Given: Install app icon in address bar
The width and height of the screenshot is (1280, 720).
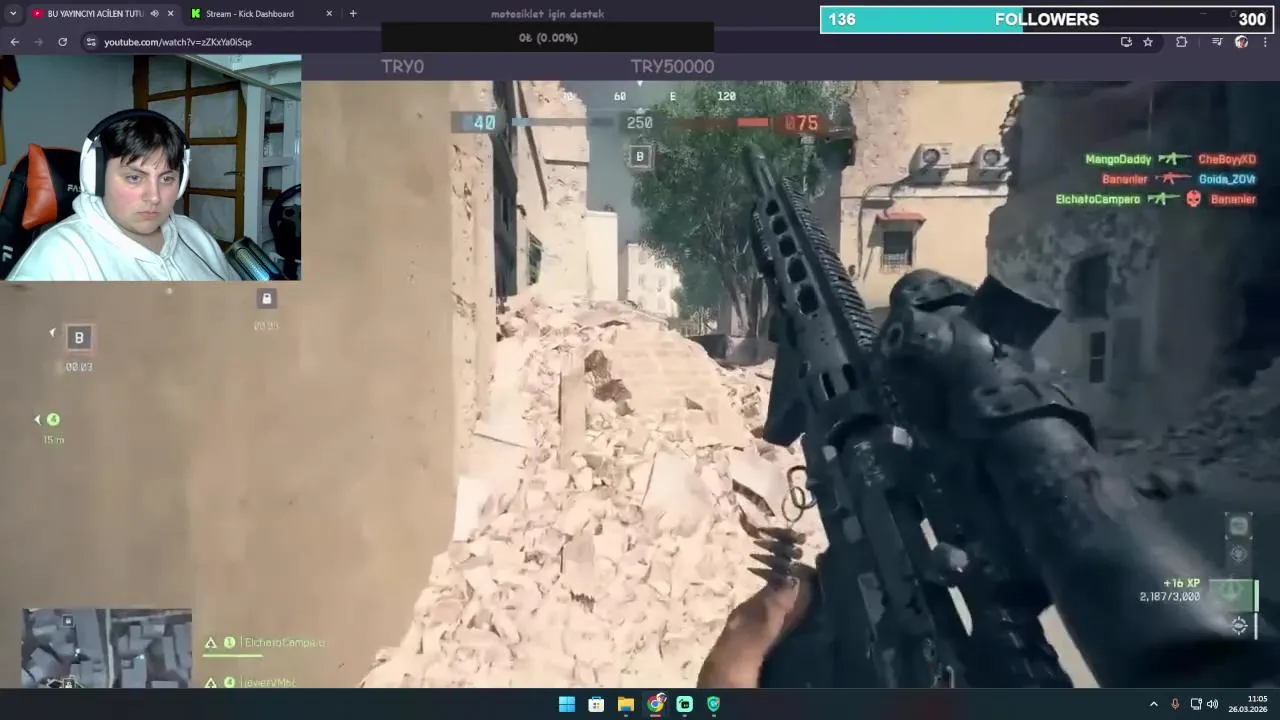Looking at the screenshot, I should pyautogui.click(x=1126, y=42).
